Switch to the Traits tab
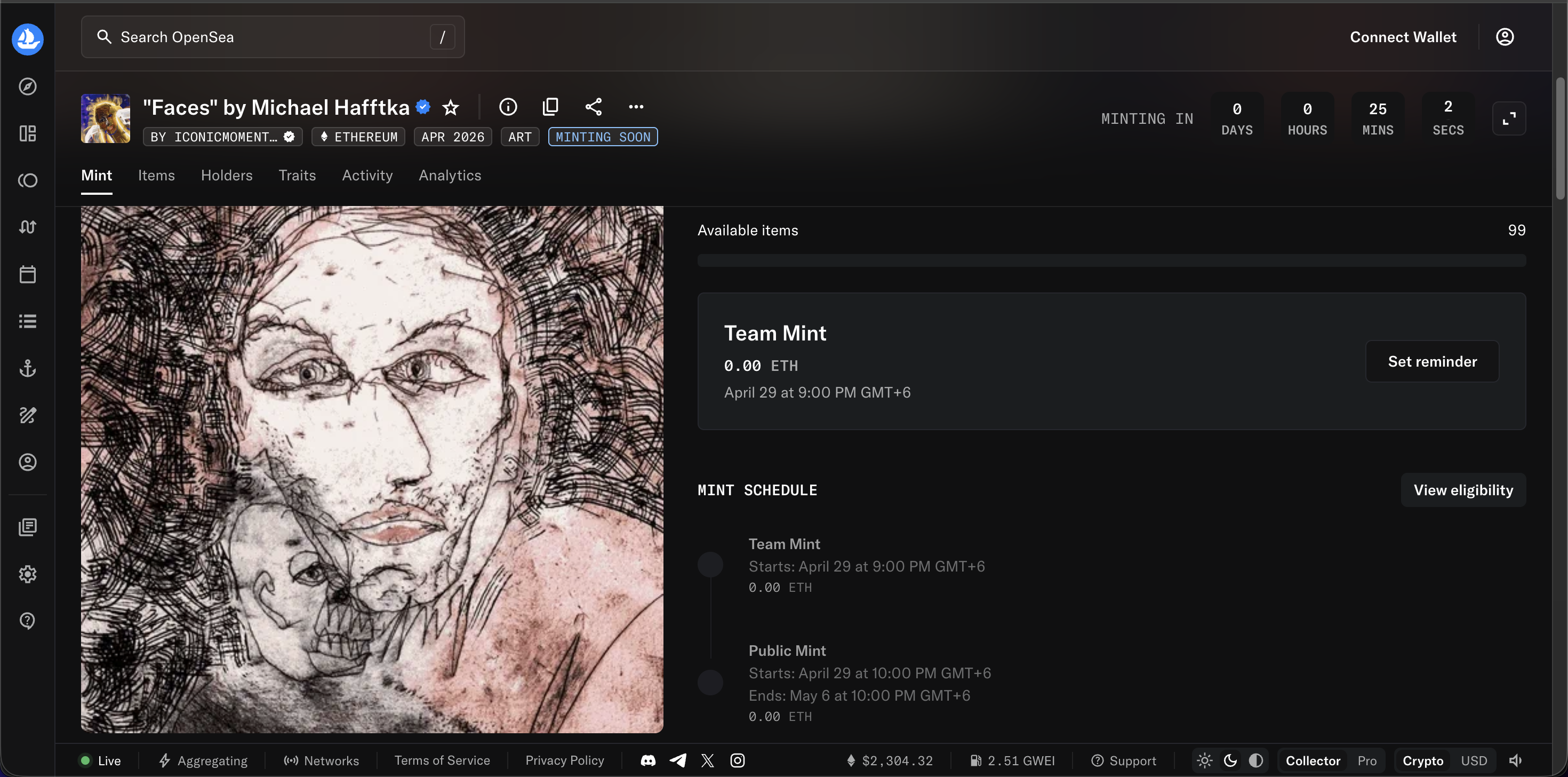 pyautogui.click(x=297, y=176)
